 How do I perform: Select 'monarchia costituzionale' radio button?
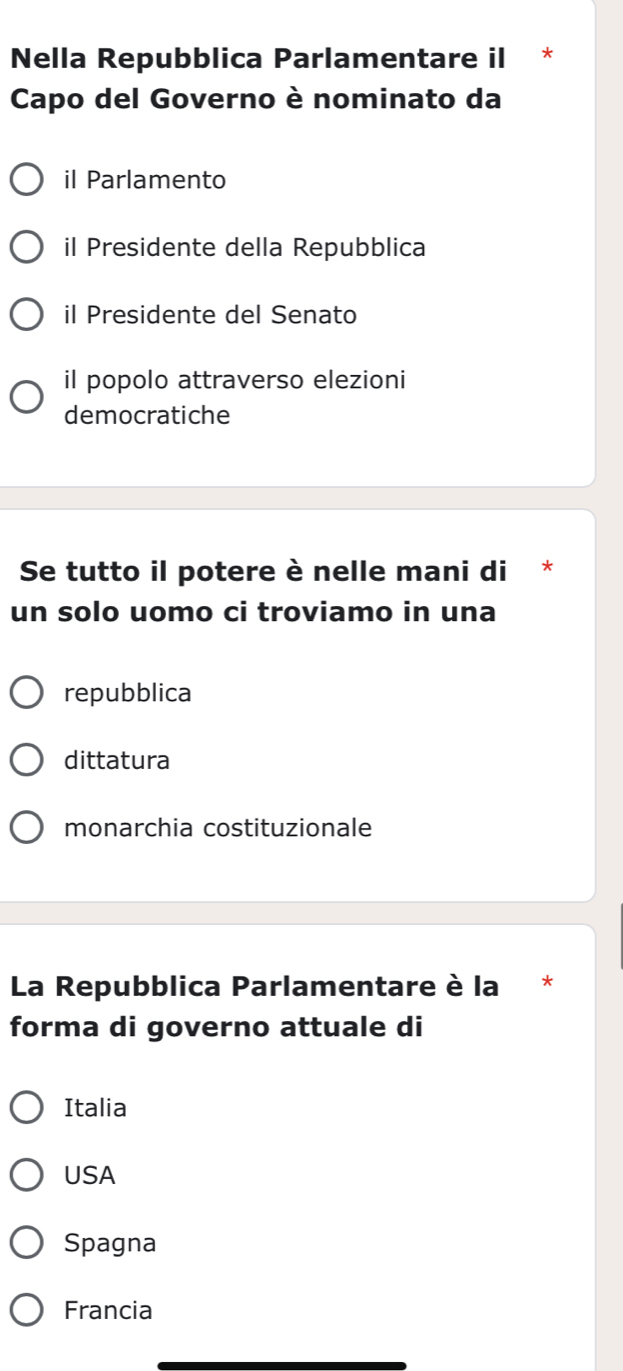[x=27, y=829]
